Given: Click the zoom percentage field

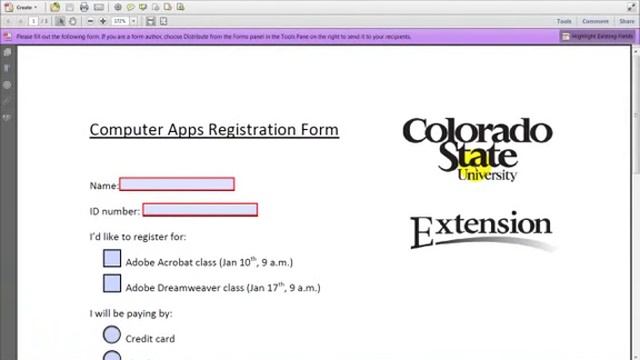Looking at the screenshot, I should coord(120,21).
